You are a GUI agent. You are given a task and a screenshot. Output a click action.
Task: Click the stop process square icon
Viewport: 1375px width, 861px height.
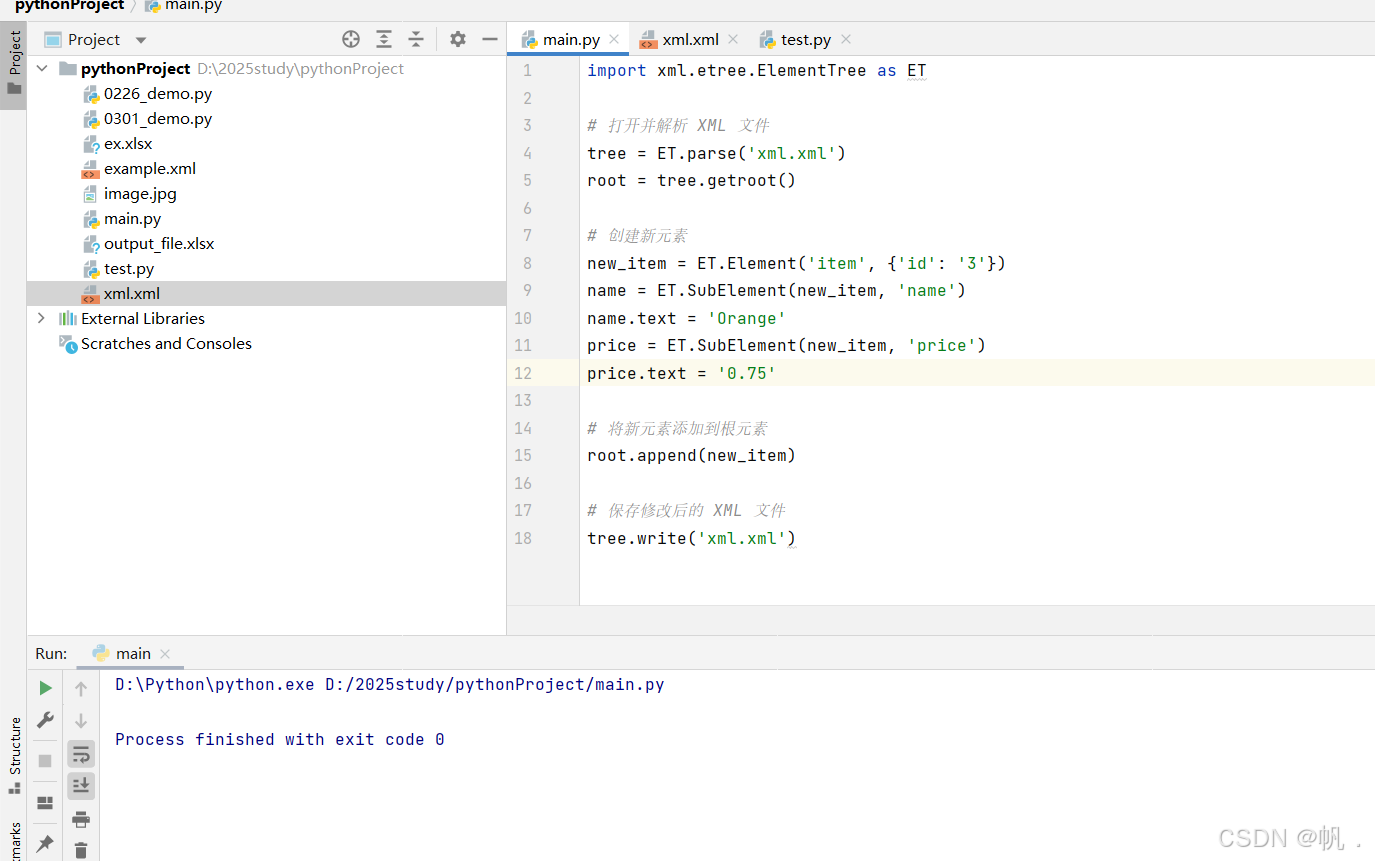coord(45,761)
